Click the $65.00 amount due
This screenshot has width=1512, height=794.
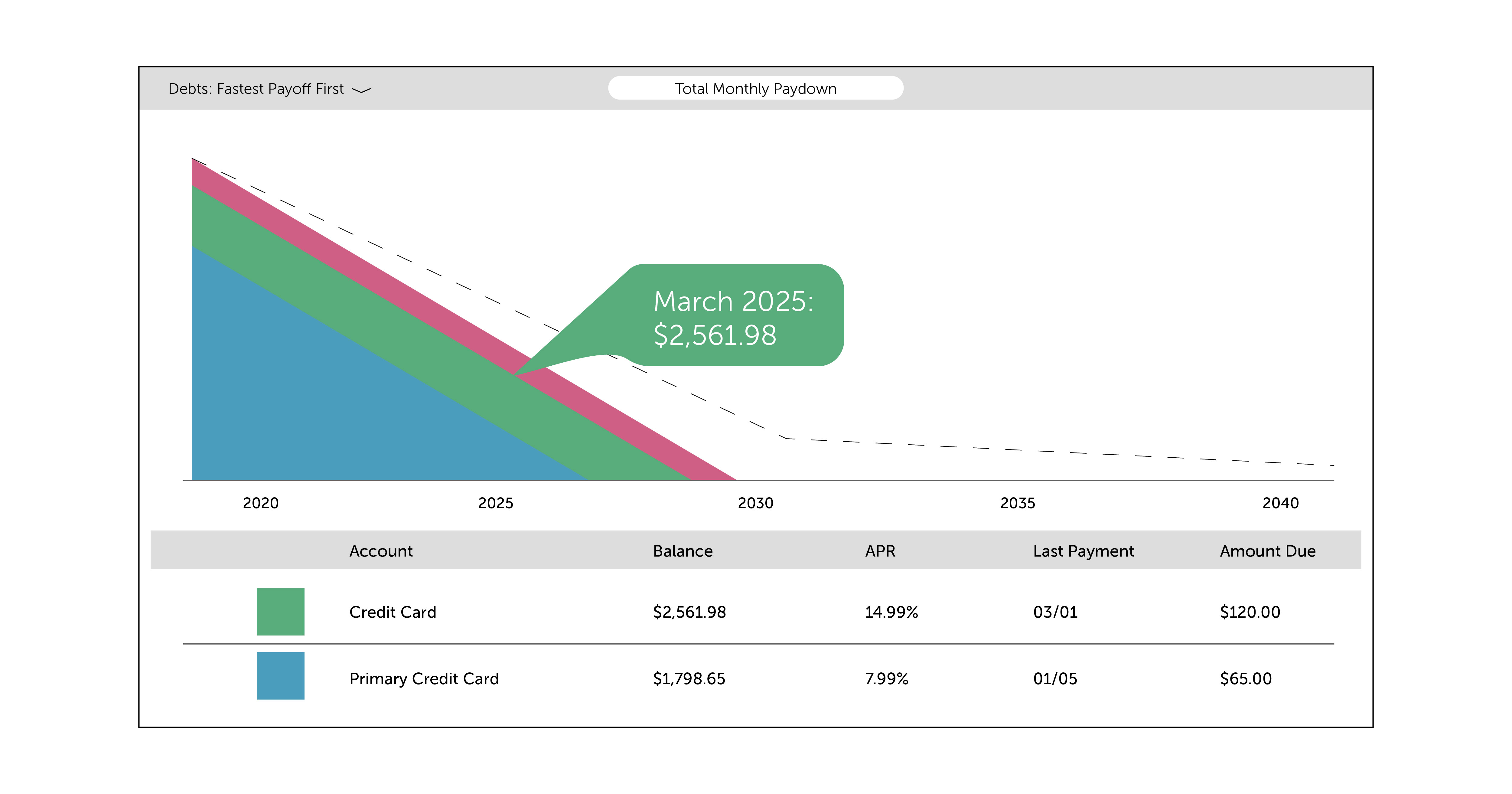(1246, 678)
